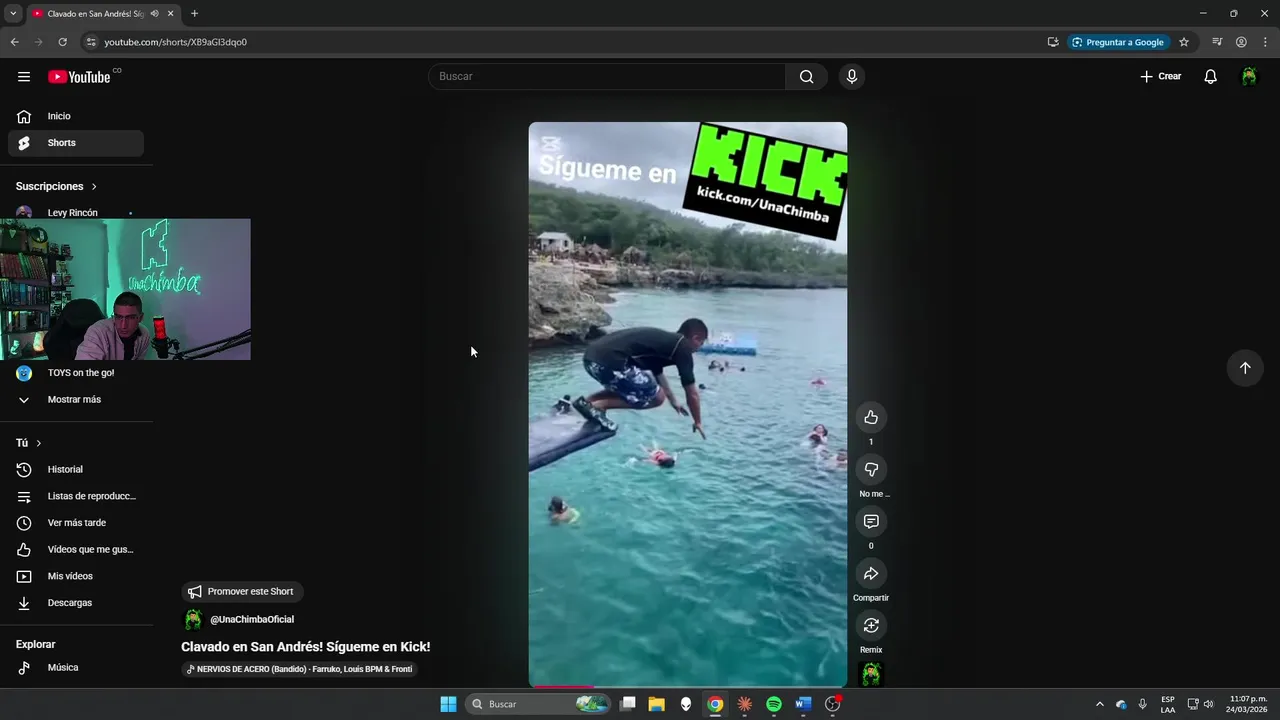
Task: Open Spotify from the taskbar
Action: tap(774, 704)
